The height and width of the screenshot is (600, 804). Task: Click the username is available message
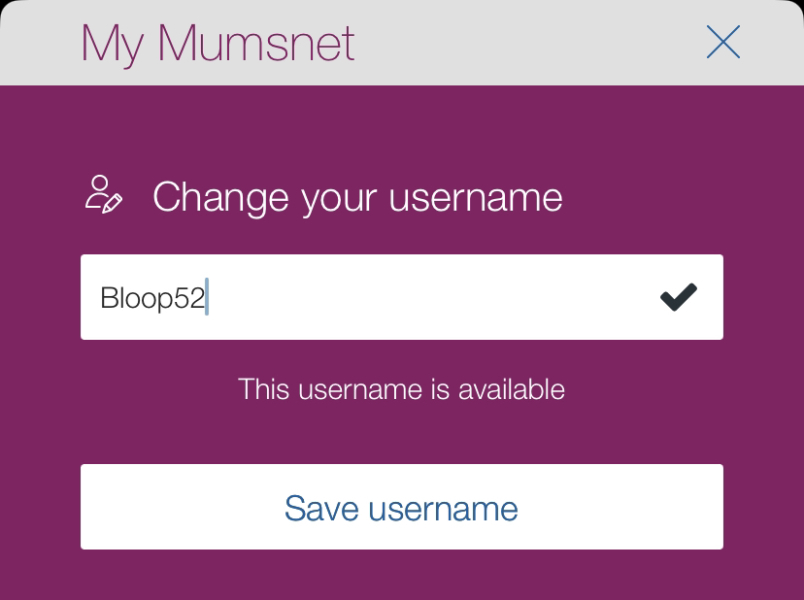pyautogui.click(x=400, y=389)
